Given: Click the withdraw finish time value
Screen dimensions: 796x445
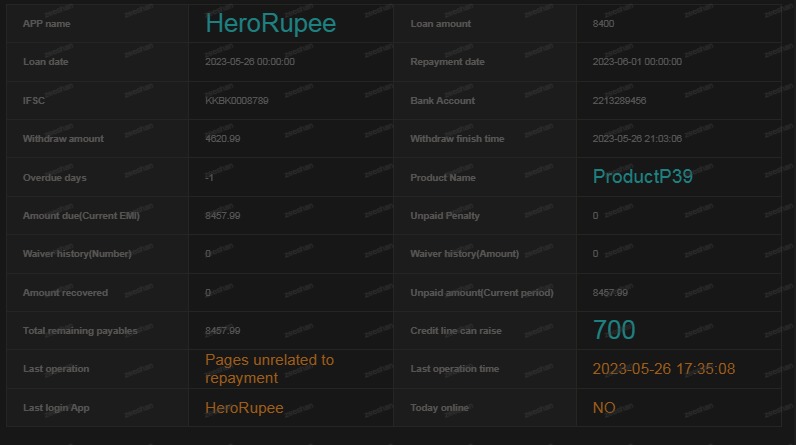Looking at the screenshot, I should click(x=637, y=139).
